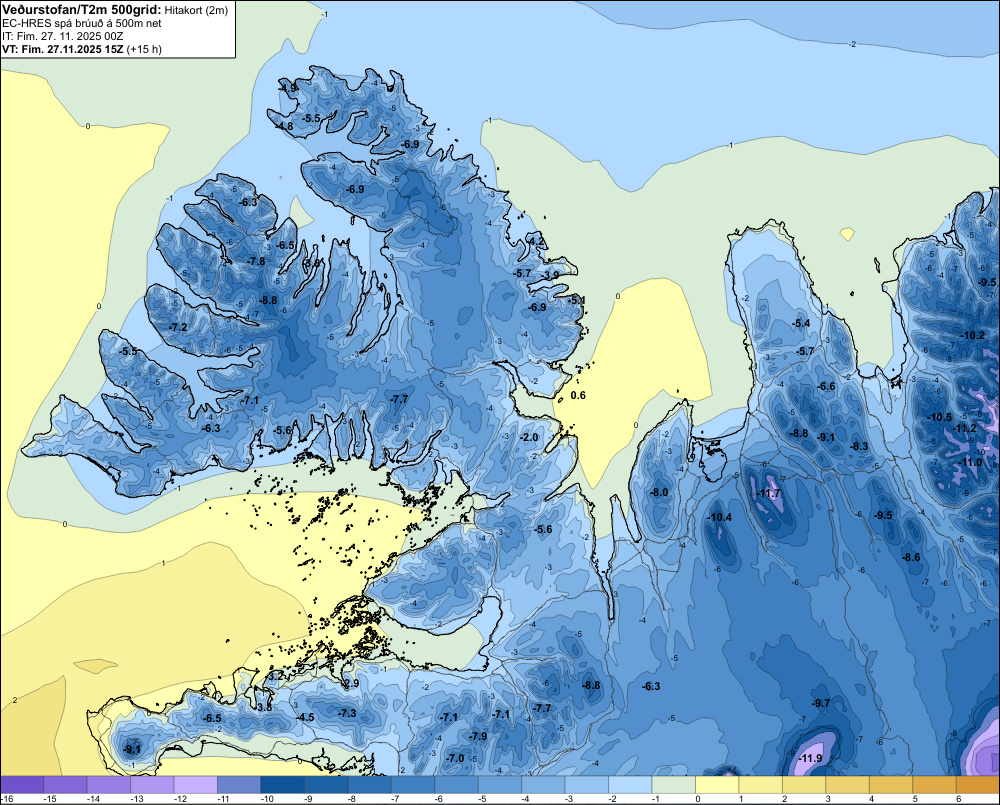Select the -2.9 temperature label
This screenshot has height=805, width=1000.
coord(351,683)
